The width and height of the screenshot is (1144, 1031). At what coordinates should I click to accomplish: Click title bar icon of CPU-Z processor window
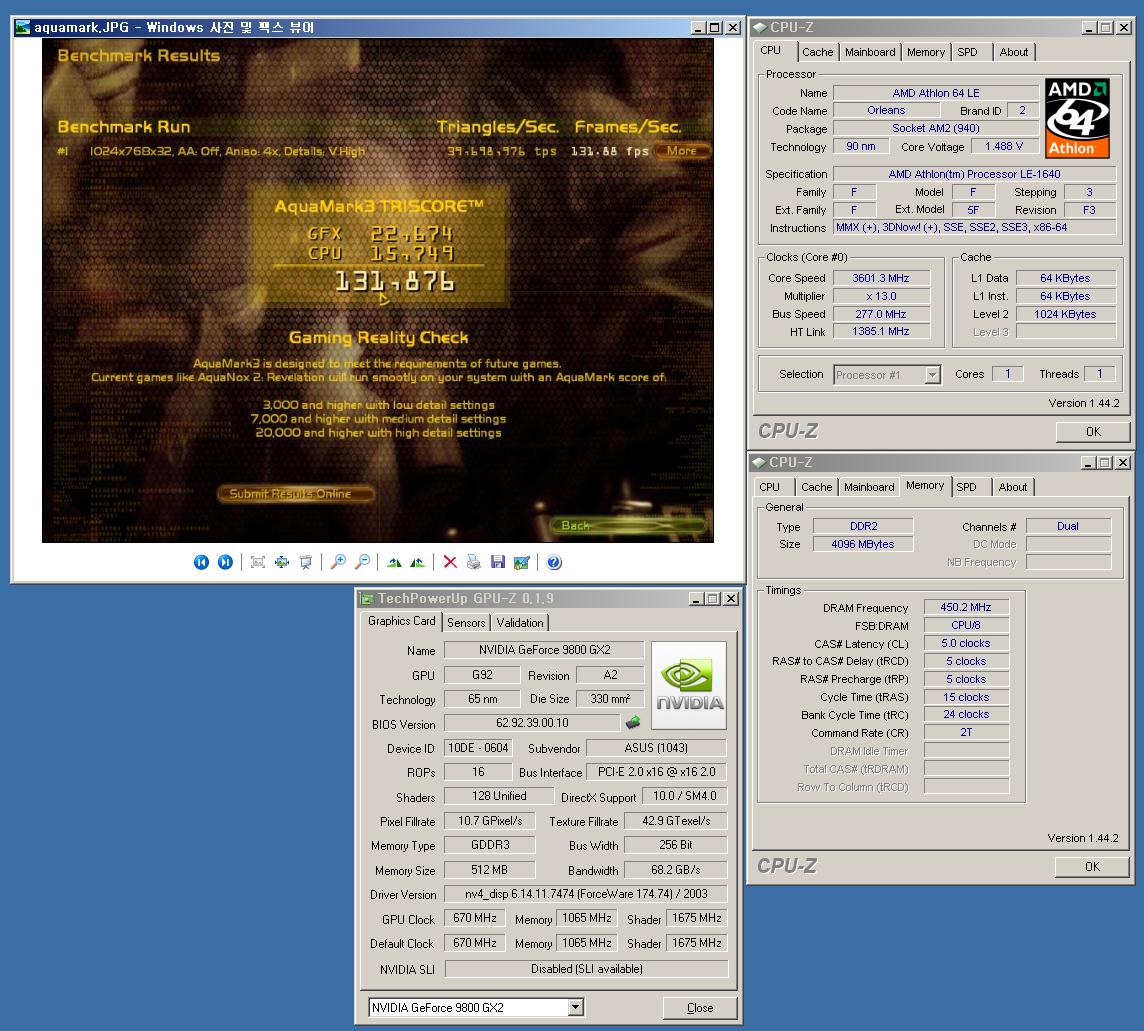760,28
